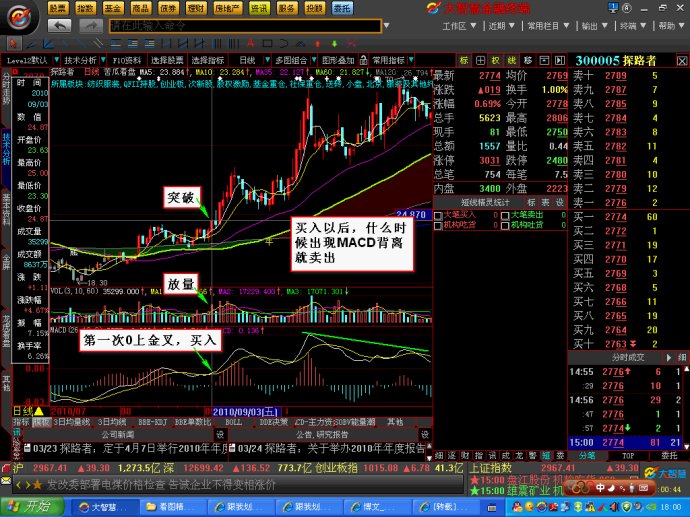Open the 03/23 探路者 news headline
Viewport: 690px width, 517px height.
[126, 448]
